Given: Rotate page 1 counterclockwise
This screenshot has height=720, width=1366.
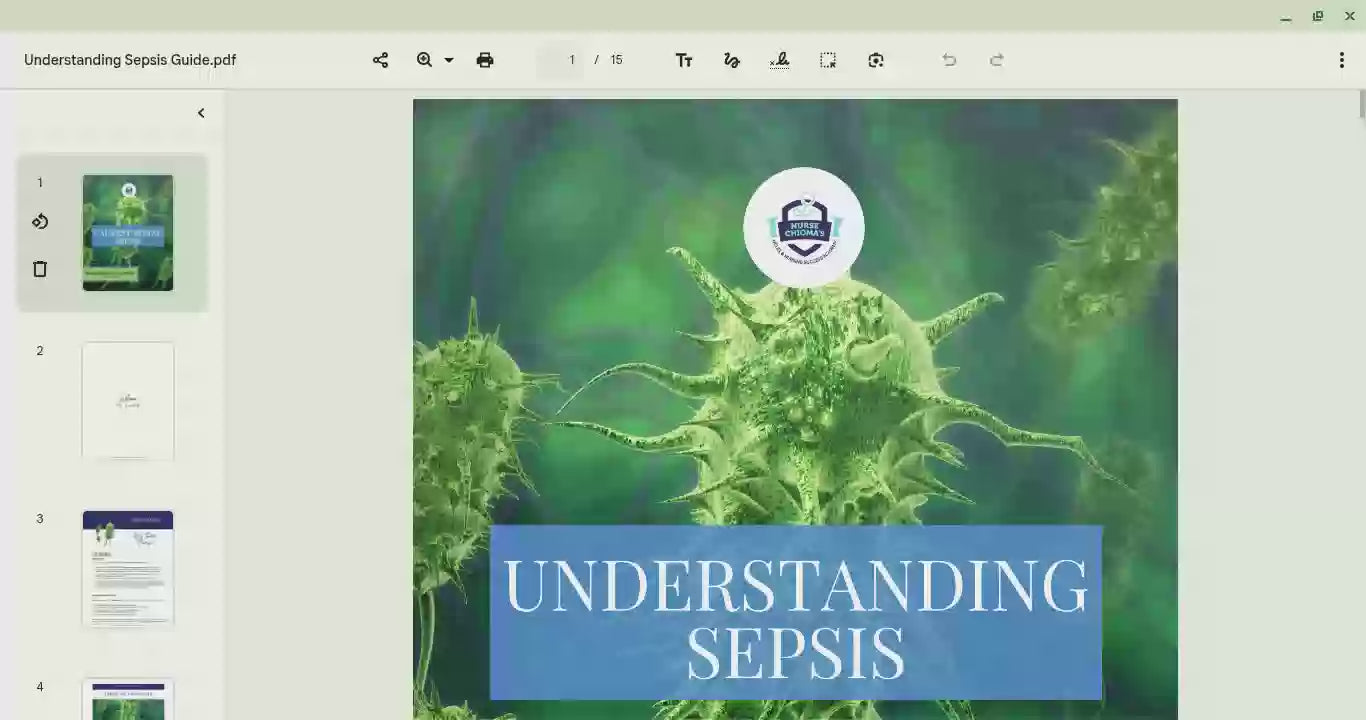Looking at the screenshot, I should click(x=40, y=222).
